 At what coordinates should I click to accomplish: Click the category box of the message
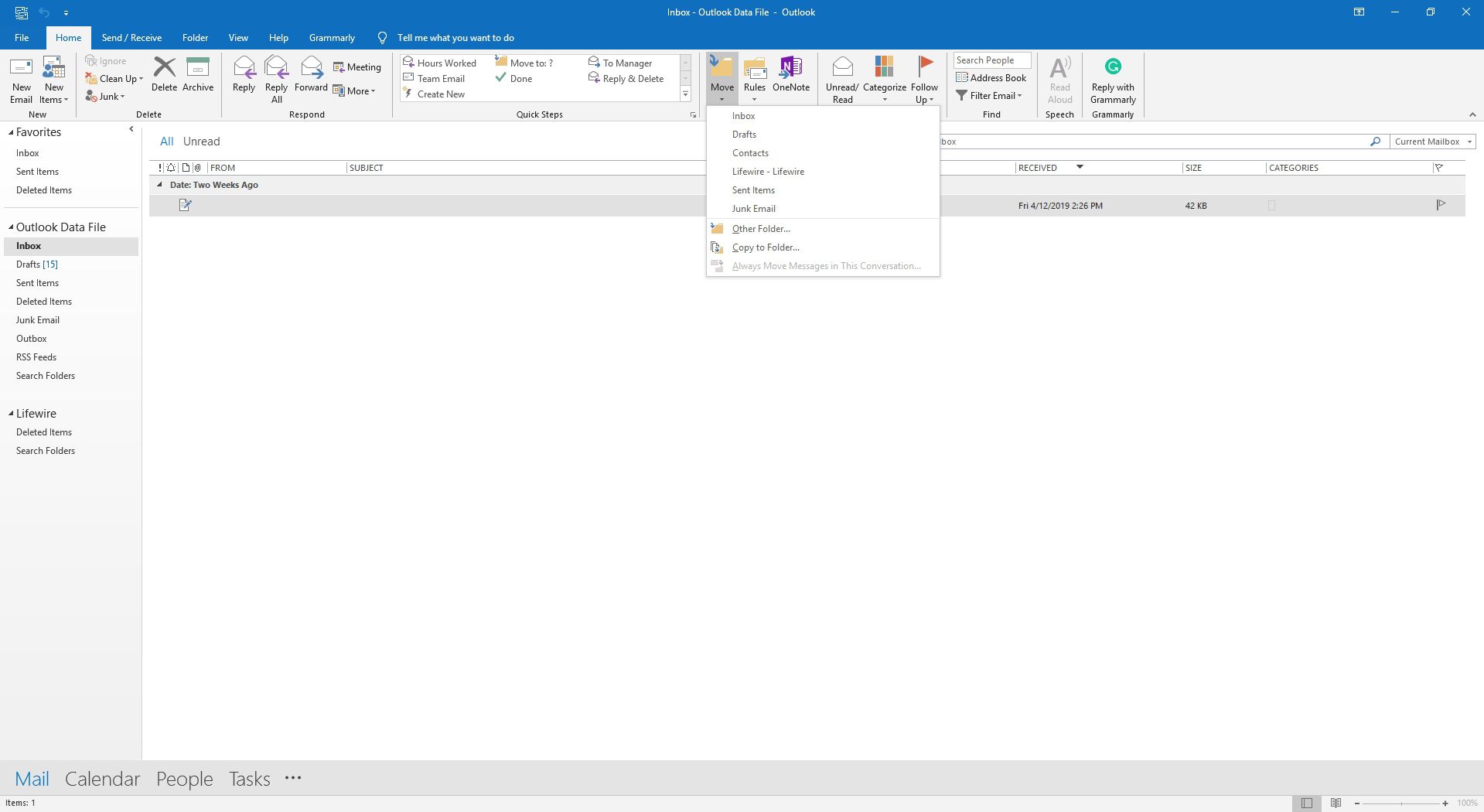tap(1271, 206)
